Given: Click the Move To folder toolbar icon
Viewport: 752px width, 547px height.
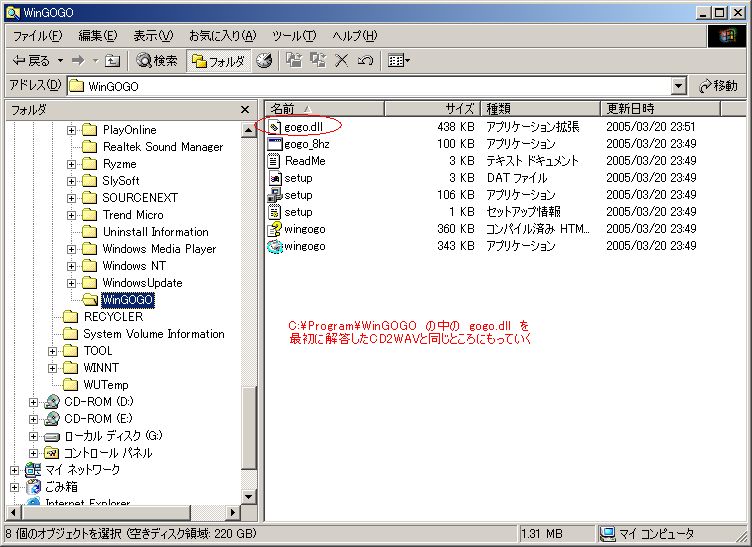Looking at the screenshot, I should (x=294, y=61).
